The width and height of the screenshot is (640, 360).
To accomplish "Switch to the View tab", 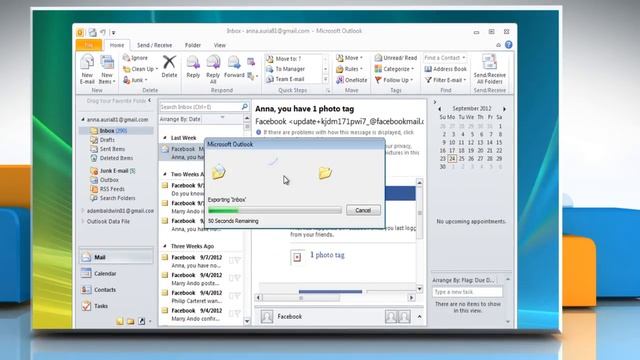I will click(220, 45).
